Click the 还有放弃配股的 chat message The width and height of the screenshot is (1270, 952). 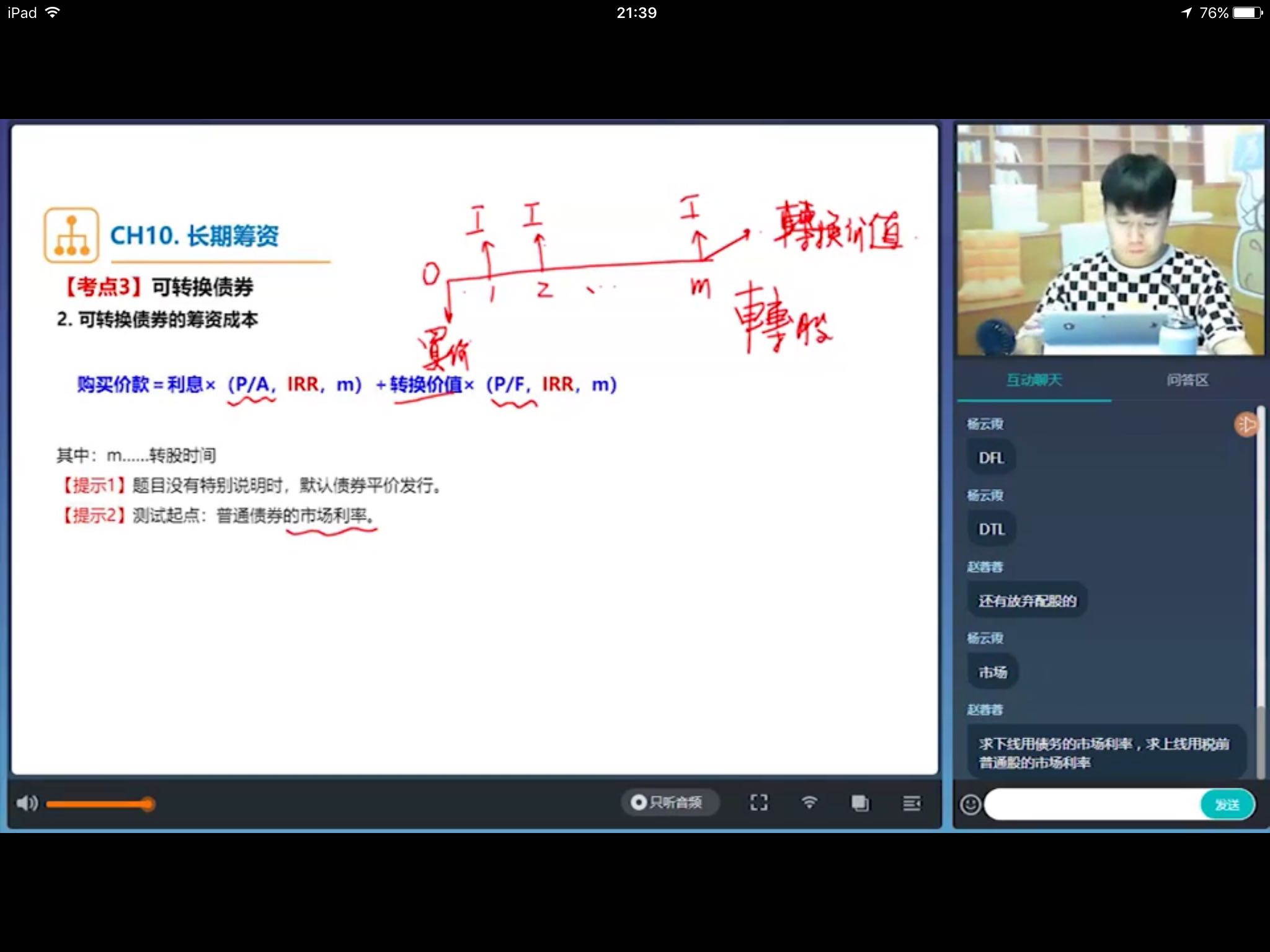(1027, 601)
